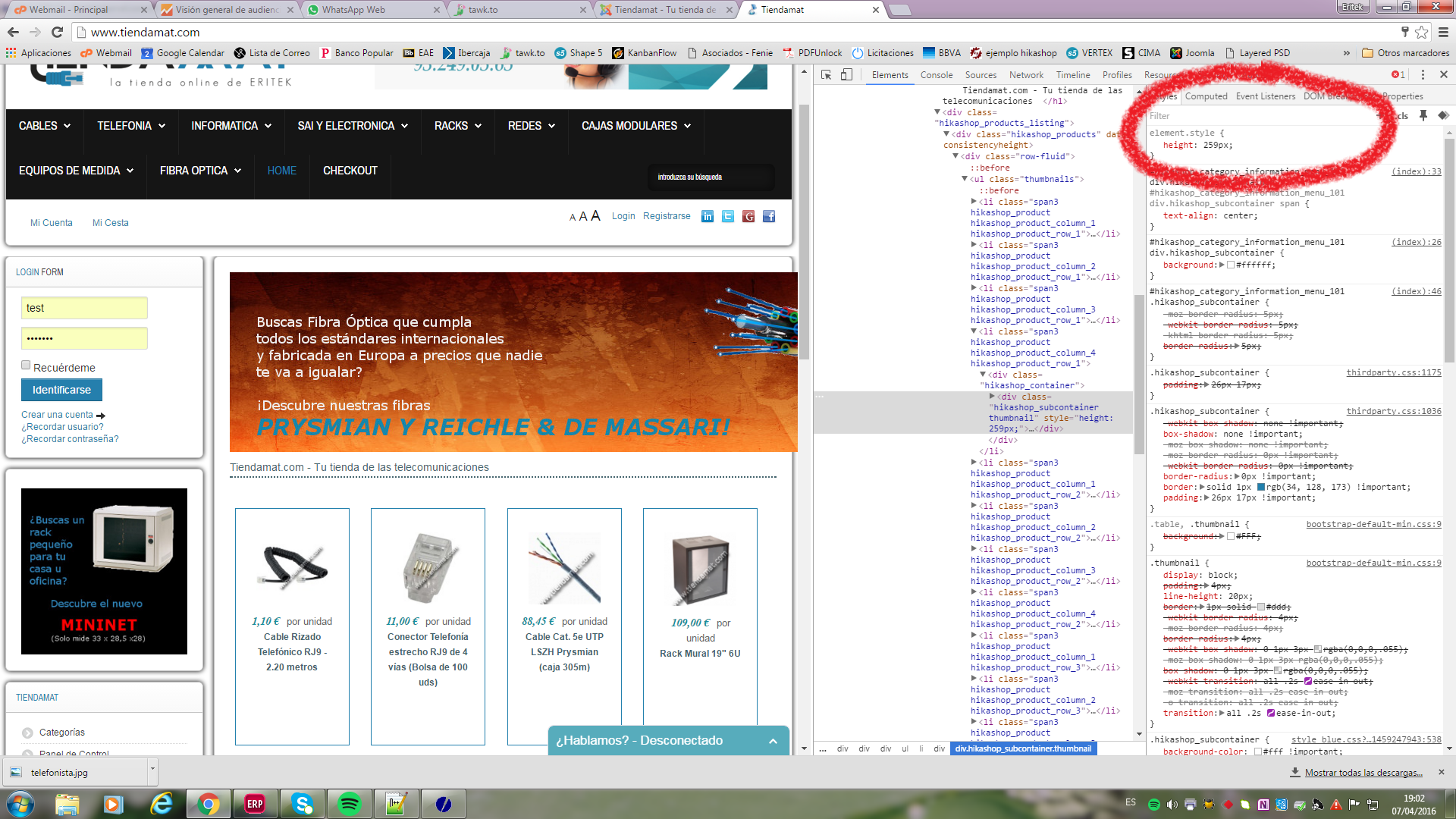Click the Facebook social icon
Viewport: 1456px width, 819px height.
click(x=769, y=217)
